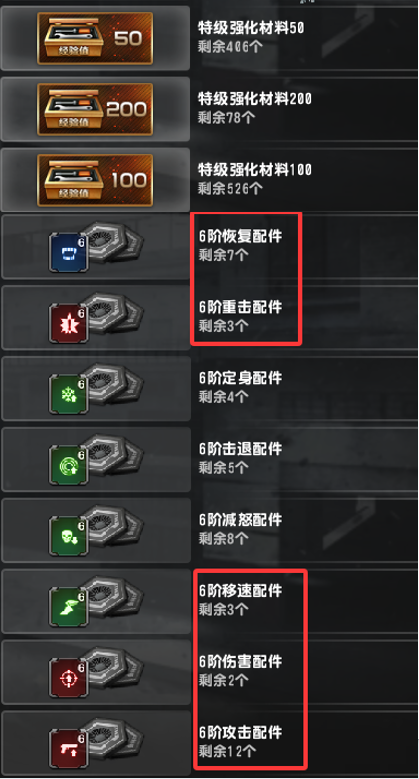Click the 6阶攻击配件 text label
This screenshot has height=779, width=419.
tap(241, 733)
